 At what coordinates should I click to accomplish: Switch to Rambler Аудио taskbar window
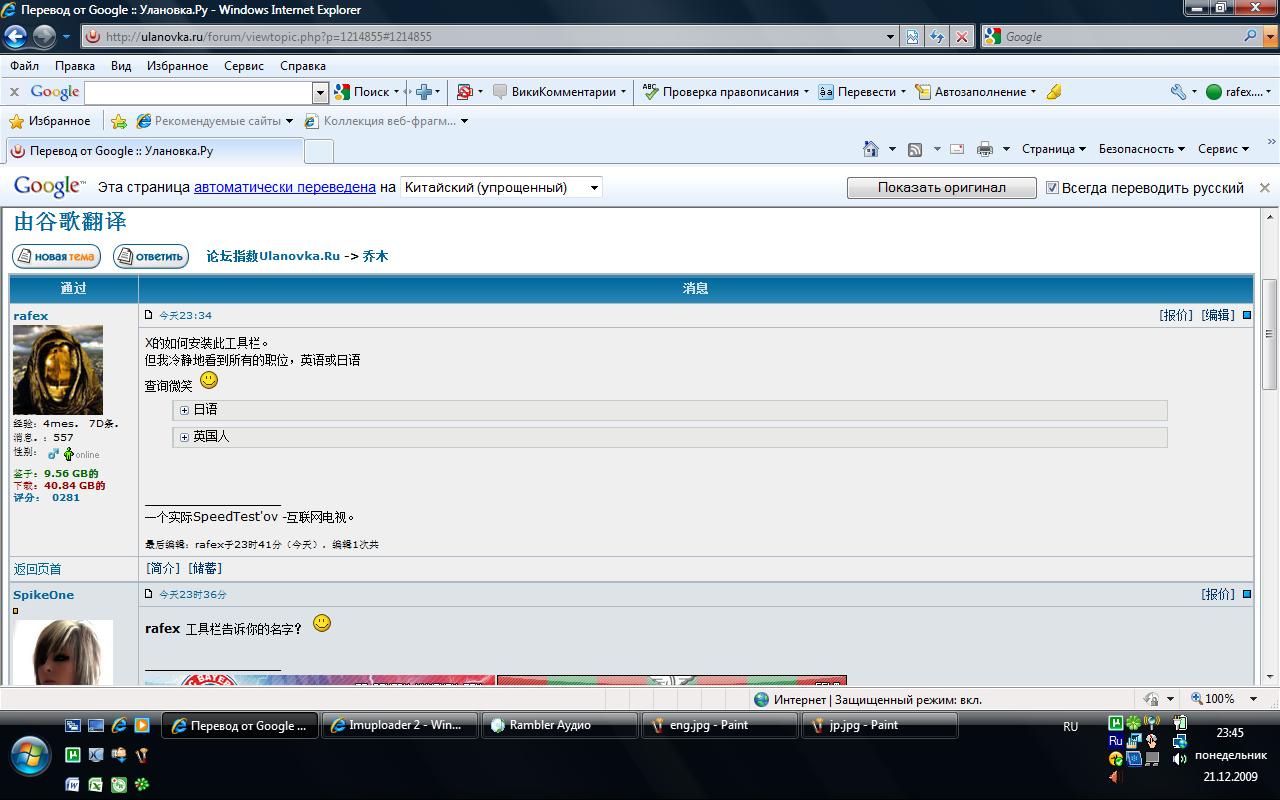(x=559, y=725)
